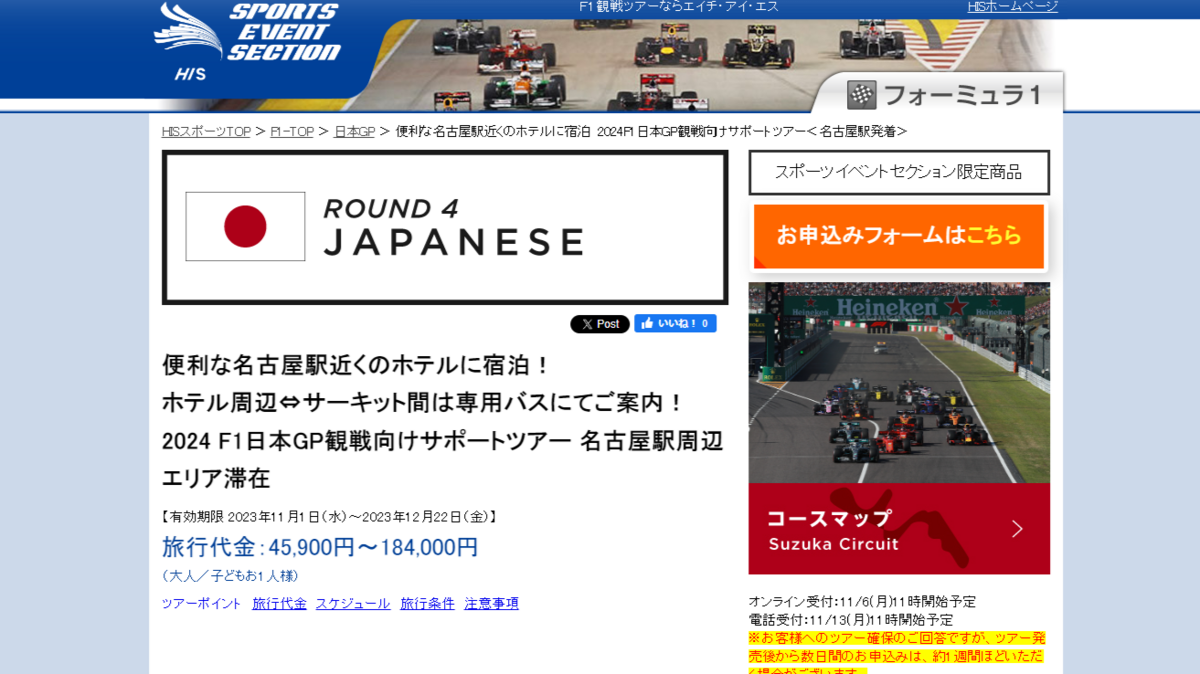The width and height of the screenshot is (1200, 674).
Task: Open the お申込みフォームはこちら button
Action: (x=899, y=236)
